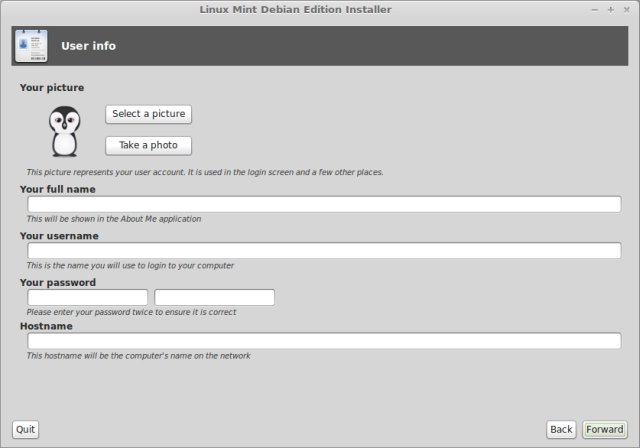Click the User info header title
The image size is (640, 448).
tap(89, 46)
